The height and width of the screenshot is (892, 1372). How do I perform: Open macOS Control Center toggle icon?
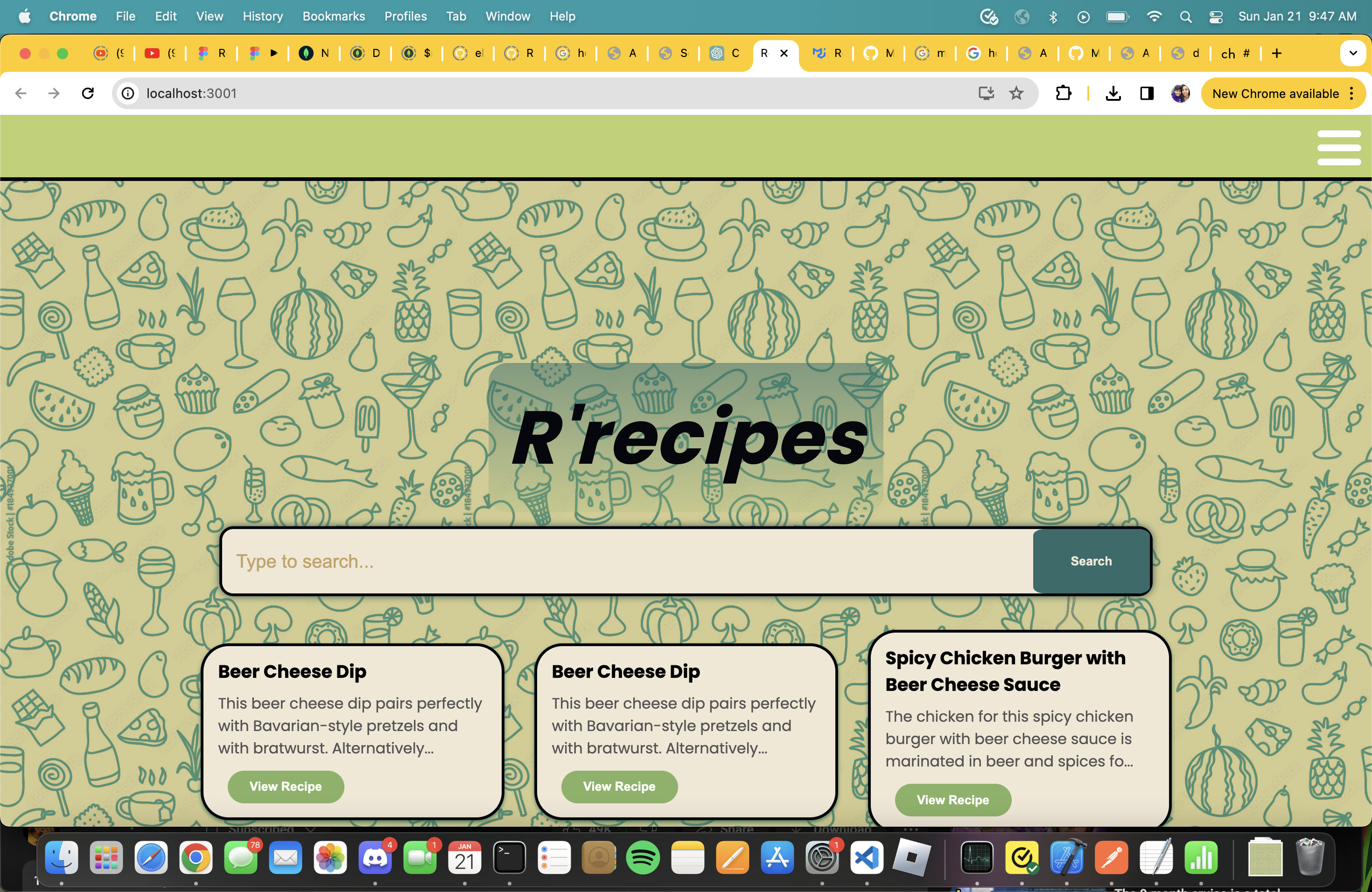click(1216, 17)
